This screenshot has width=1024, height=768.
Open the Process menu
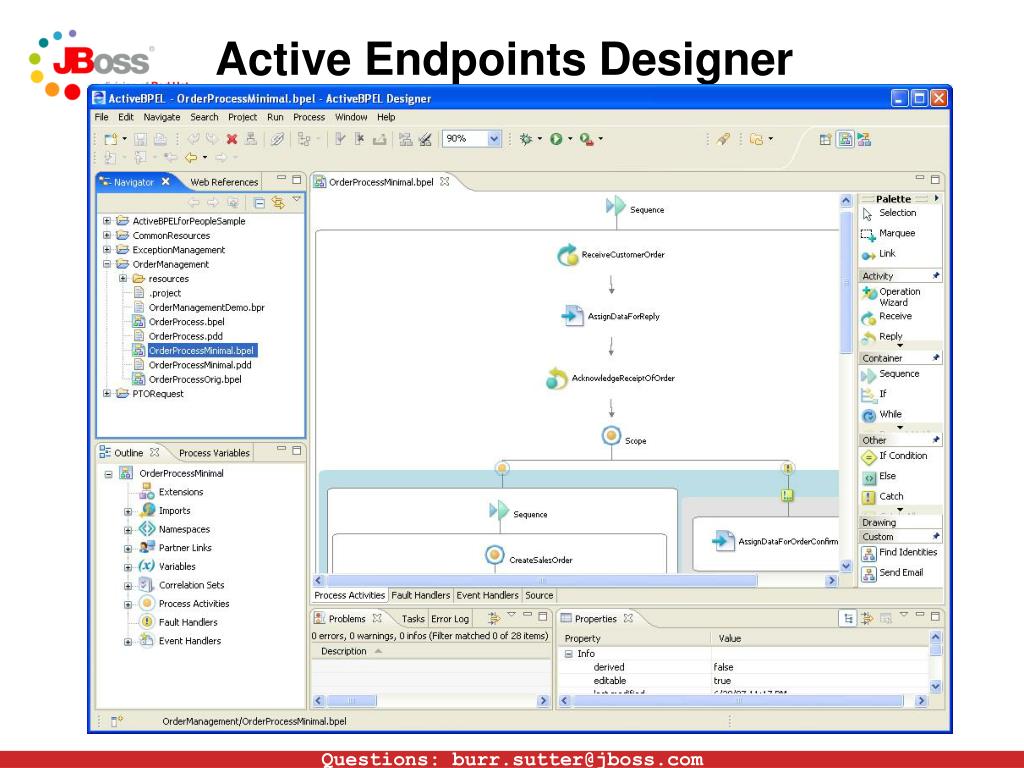click(x=309, y=118)
